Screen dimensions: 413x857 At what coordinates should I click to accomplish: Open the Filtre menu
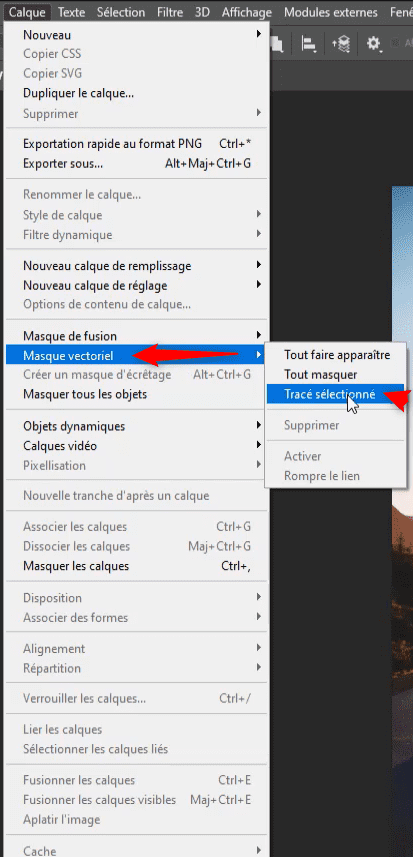[169, 12]
